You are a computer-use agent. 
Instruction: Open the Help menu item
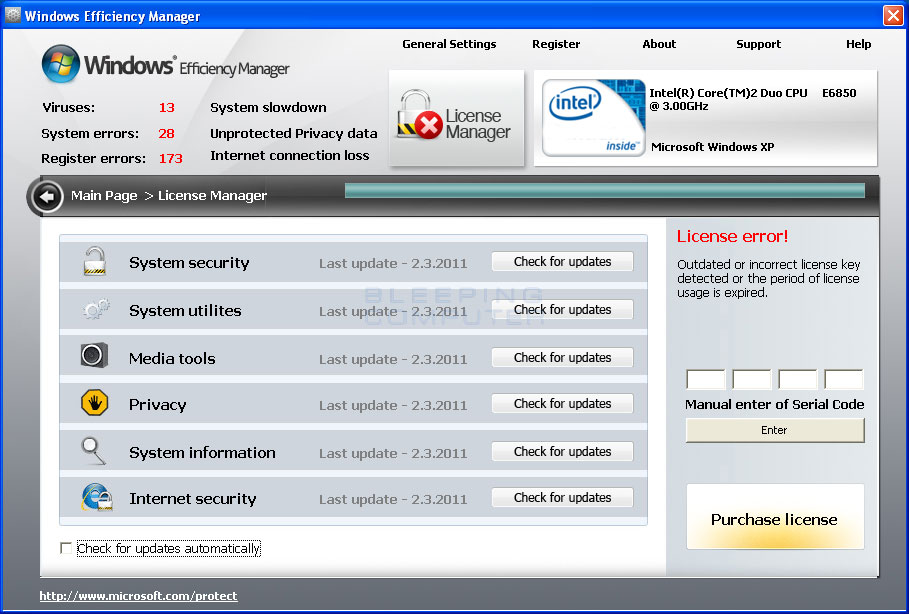[x=858, y=44]
